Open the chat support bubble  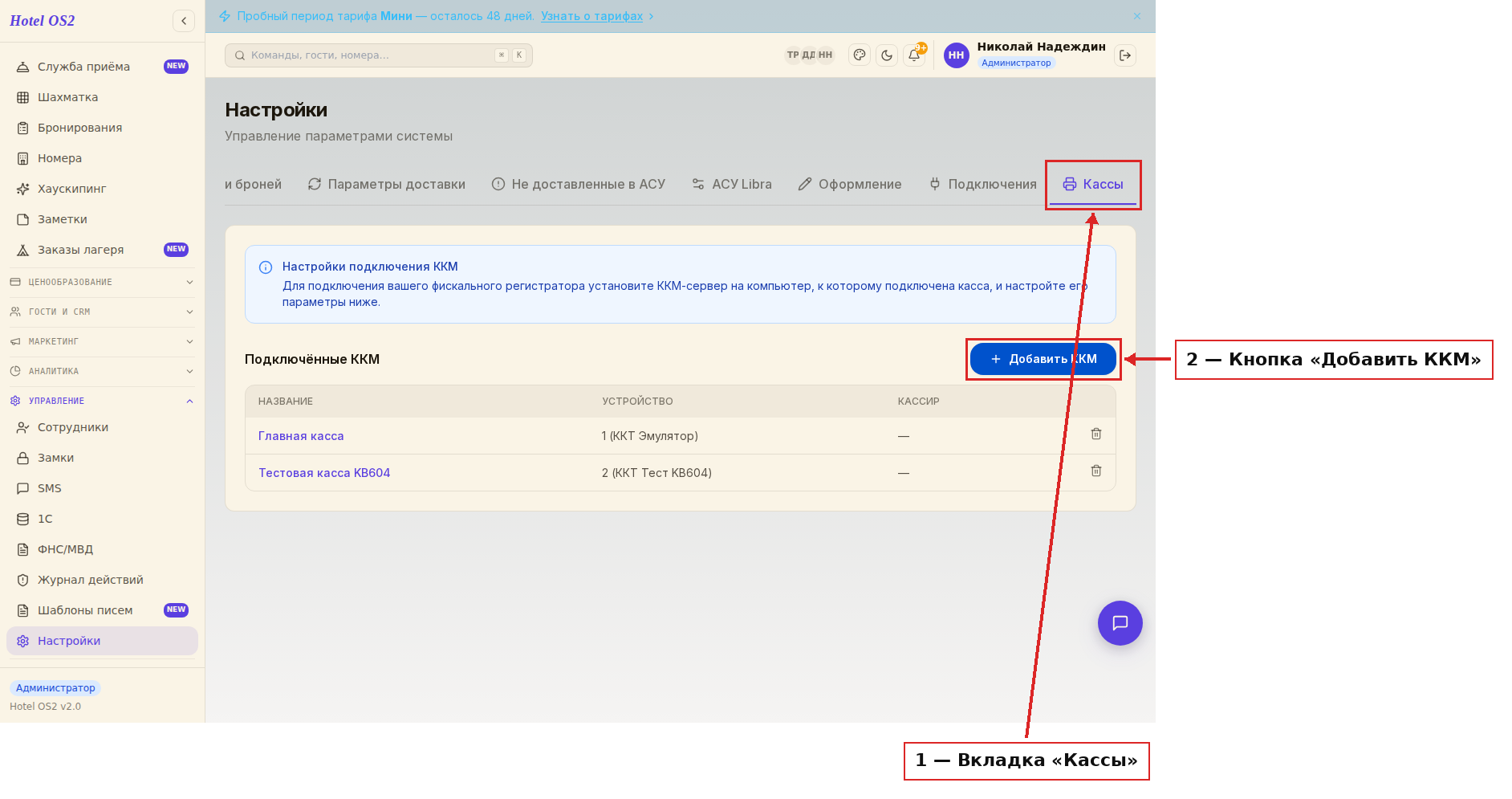1120,623
